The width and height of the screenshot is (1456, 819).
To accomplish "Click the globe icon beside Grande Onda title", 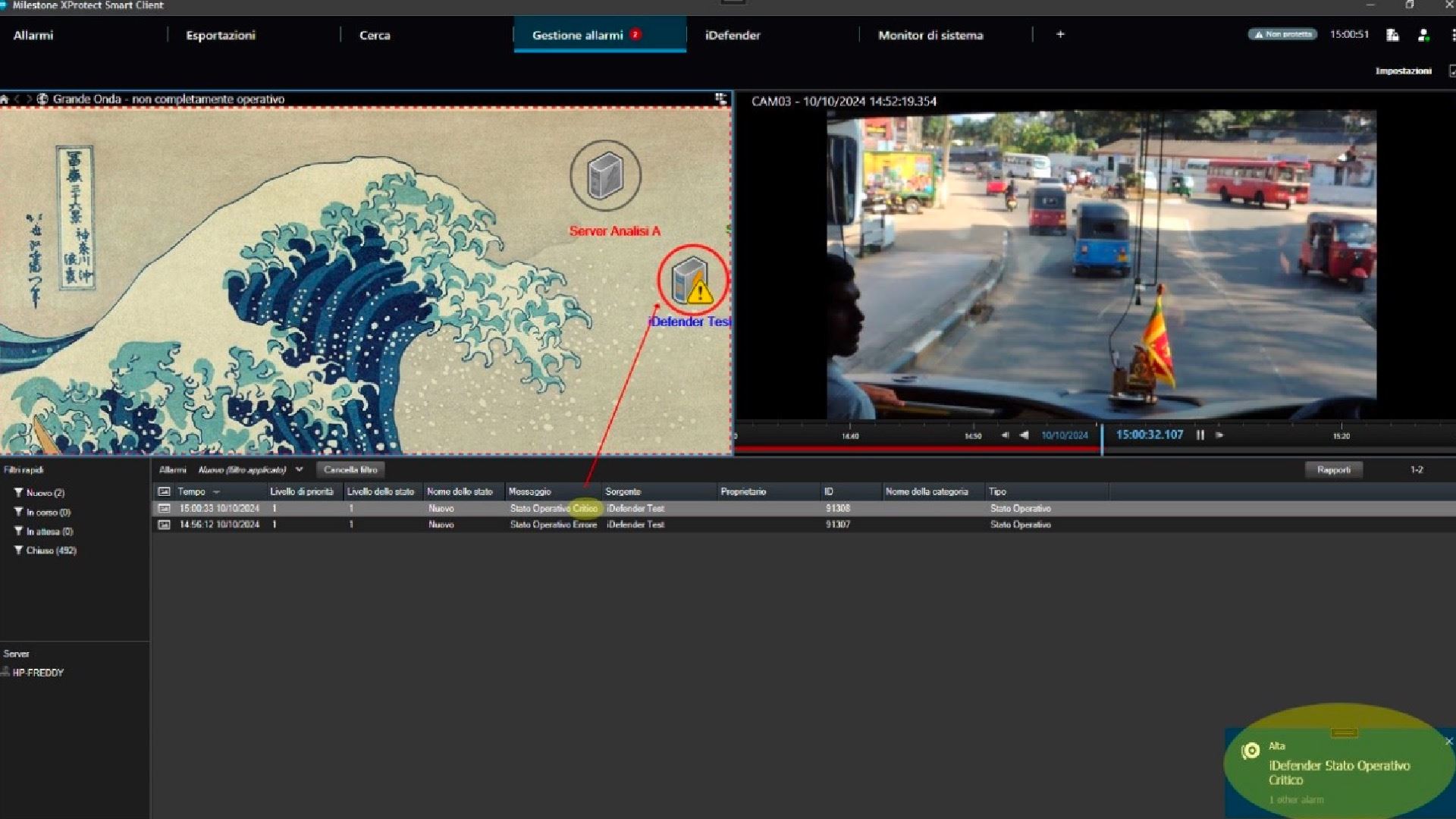I will [x=42, y=99].
